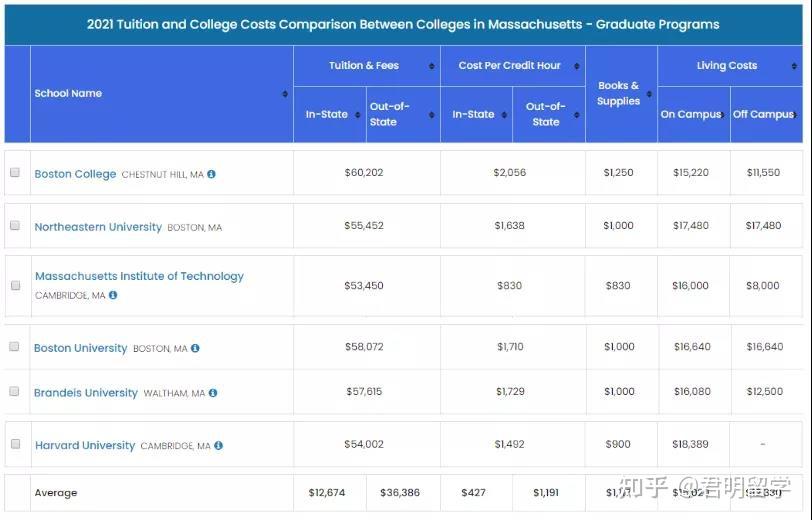Select MIT on-campus living cost $16,000
The height and width of the screenshot is (520, 812).
click(x=690, y=285)
